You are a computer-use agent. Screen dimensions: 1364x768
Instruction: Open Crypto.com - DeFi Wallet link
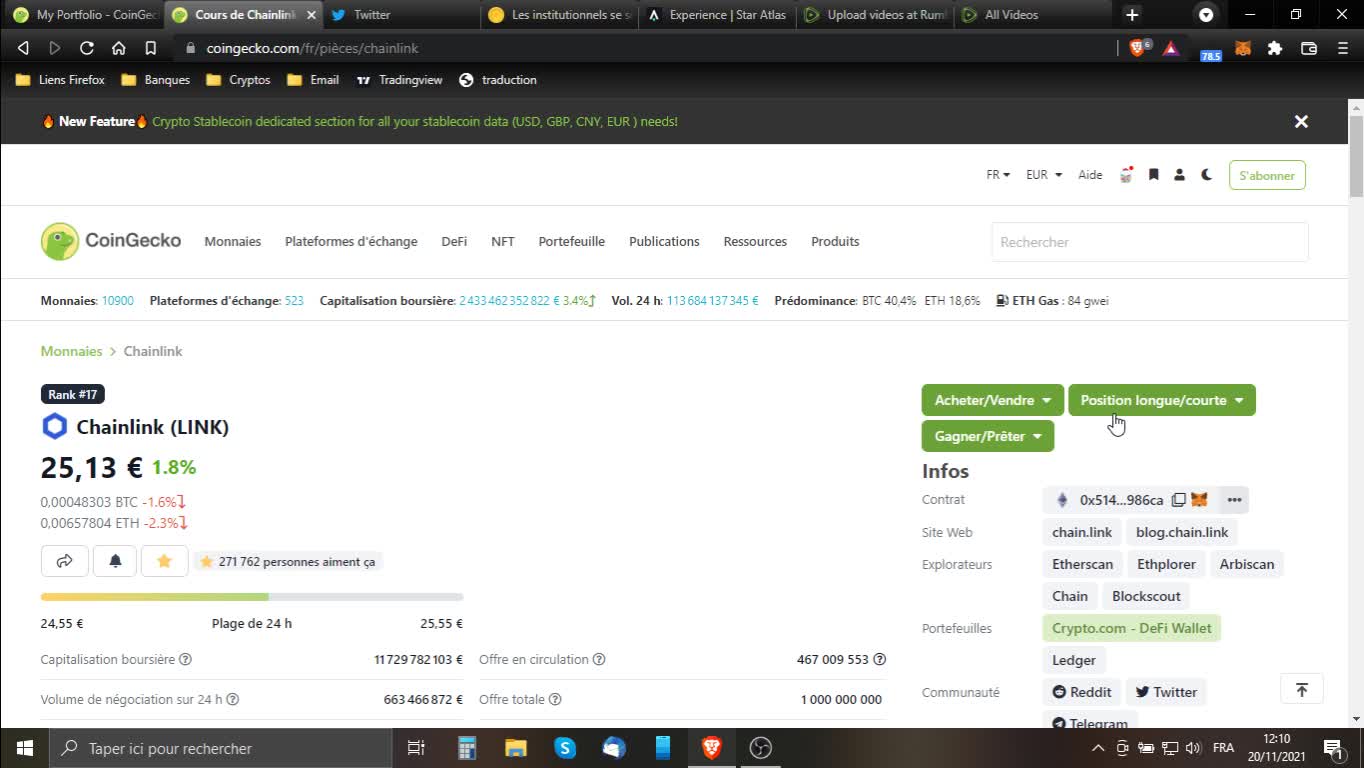(1132, 628)
